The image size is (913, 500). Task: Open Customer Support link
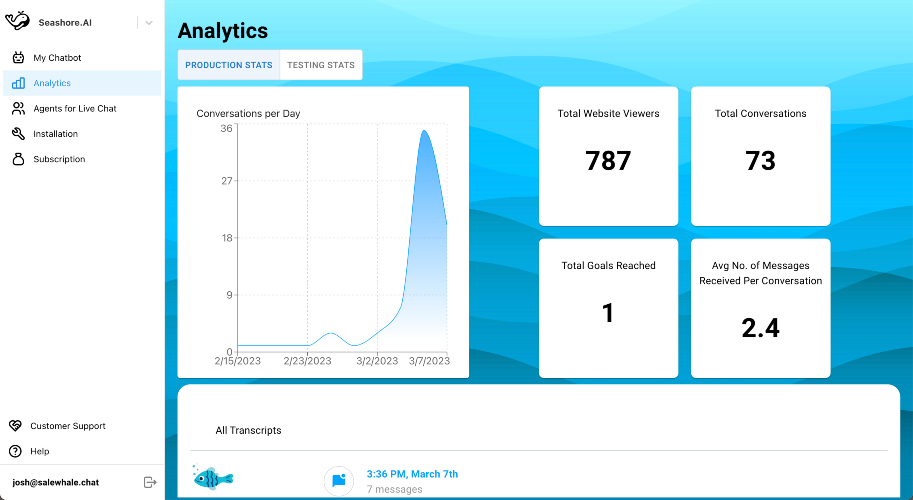(x=68, y=426)
